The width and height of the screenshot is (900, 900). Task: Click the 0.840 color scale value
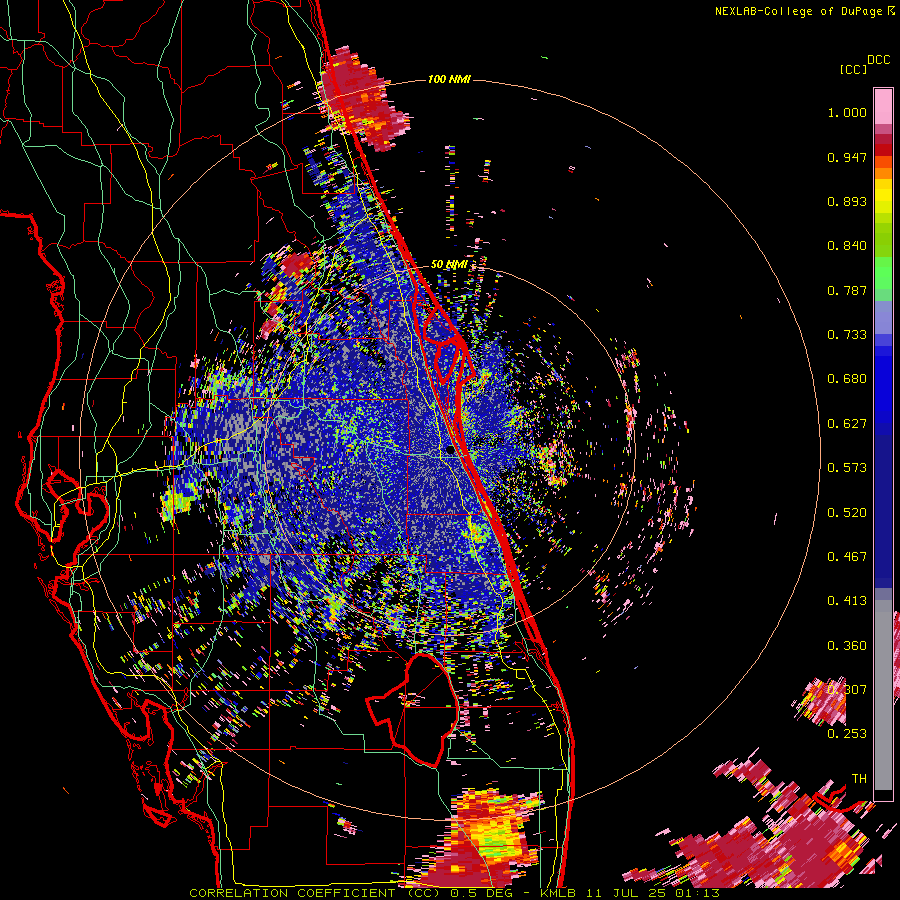847,246
